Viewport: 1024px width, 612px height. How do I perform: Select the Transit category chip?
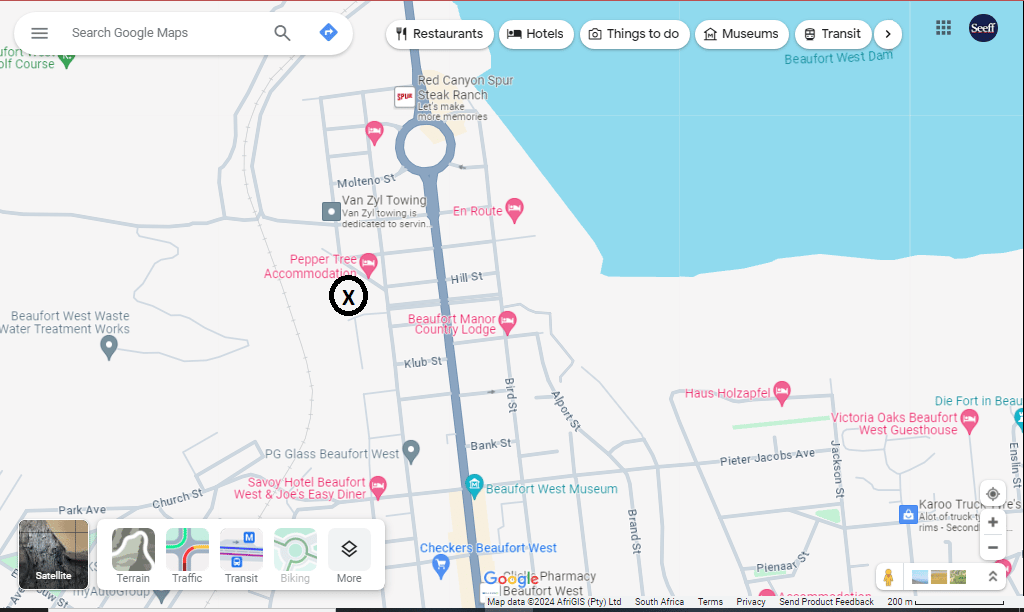tap(833, 34)
